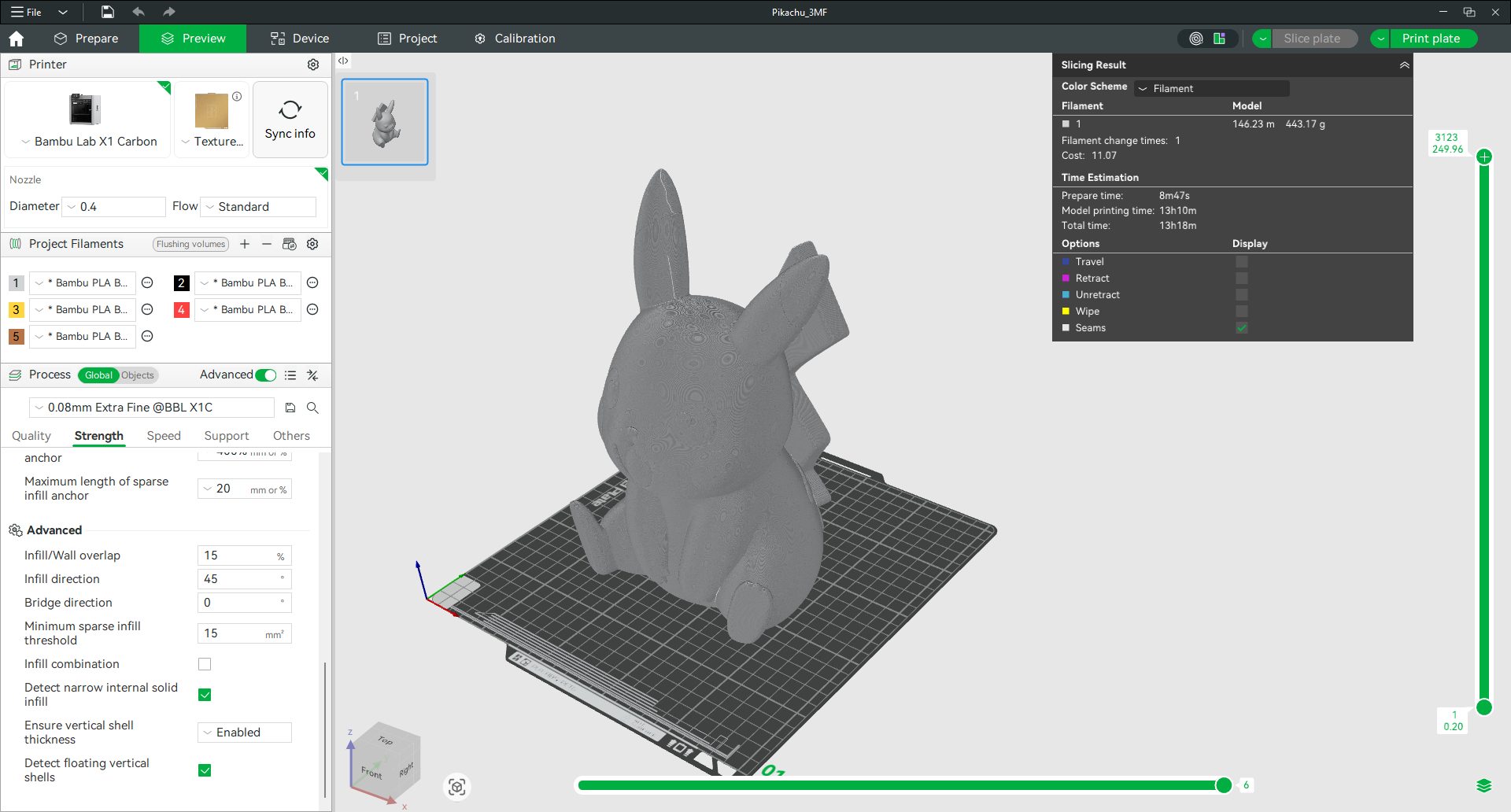Add a new filament with plus icon
The height and width of the screenshot is (812, 1511).
click(245, 244)
